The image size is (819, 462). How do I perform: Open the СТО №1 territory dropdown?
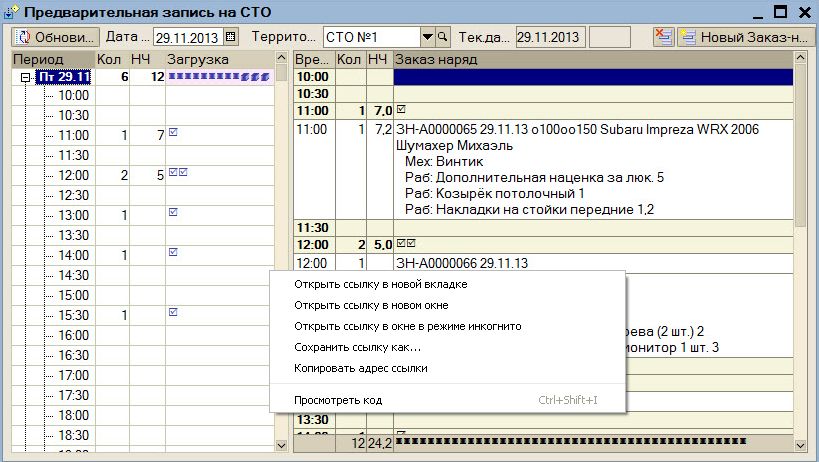pos(428,37)
